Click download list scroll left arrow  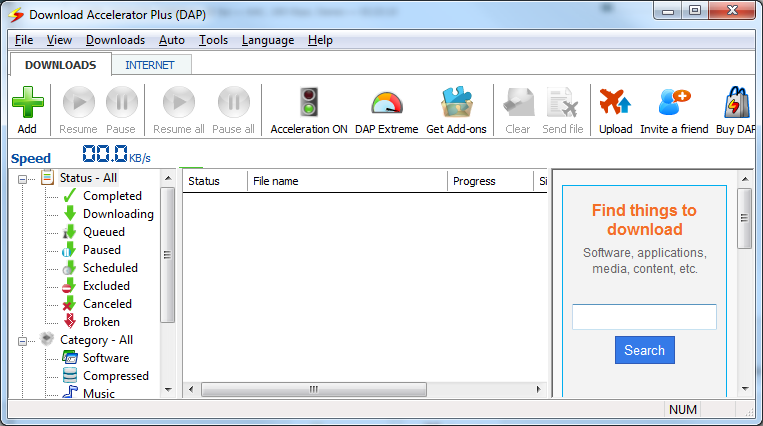coord(191,389)
